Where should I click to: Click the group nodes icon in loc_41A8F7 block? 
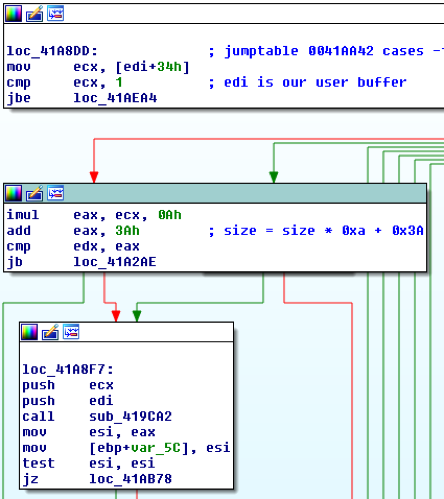tap(71, 332)
